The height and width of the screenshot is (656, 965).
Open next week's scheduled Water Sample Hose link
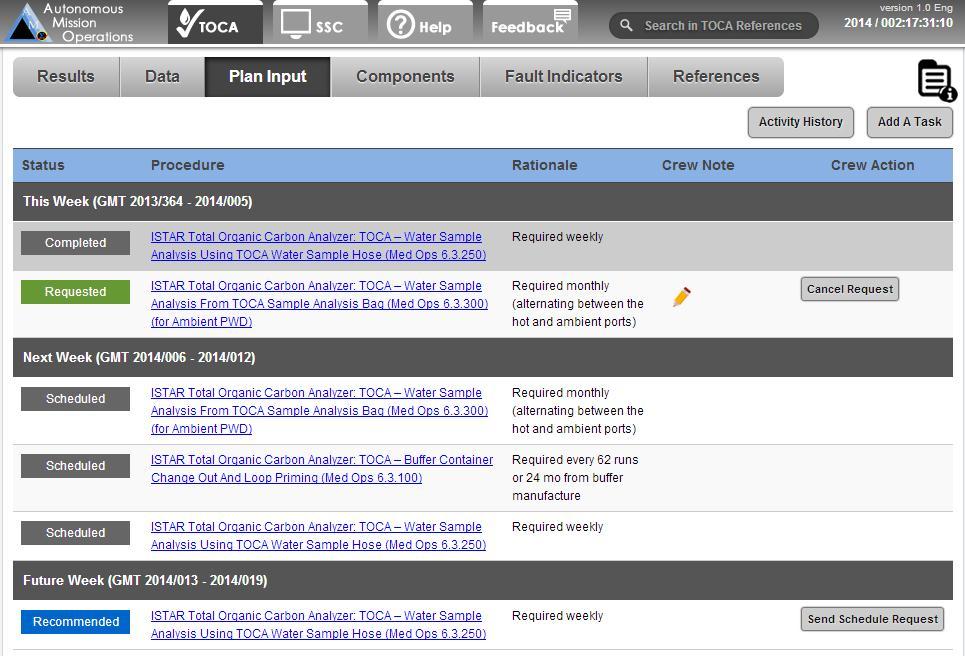(318, 535)
